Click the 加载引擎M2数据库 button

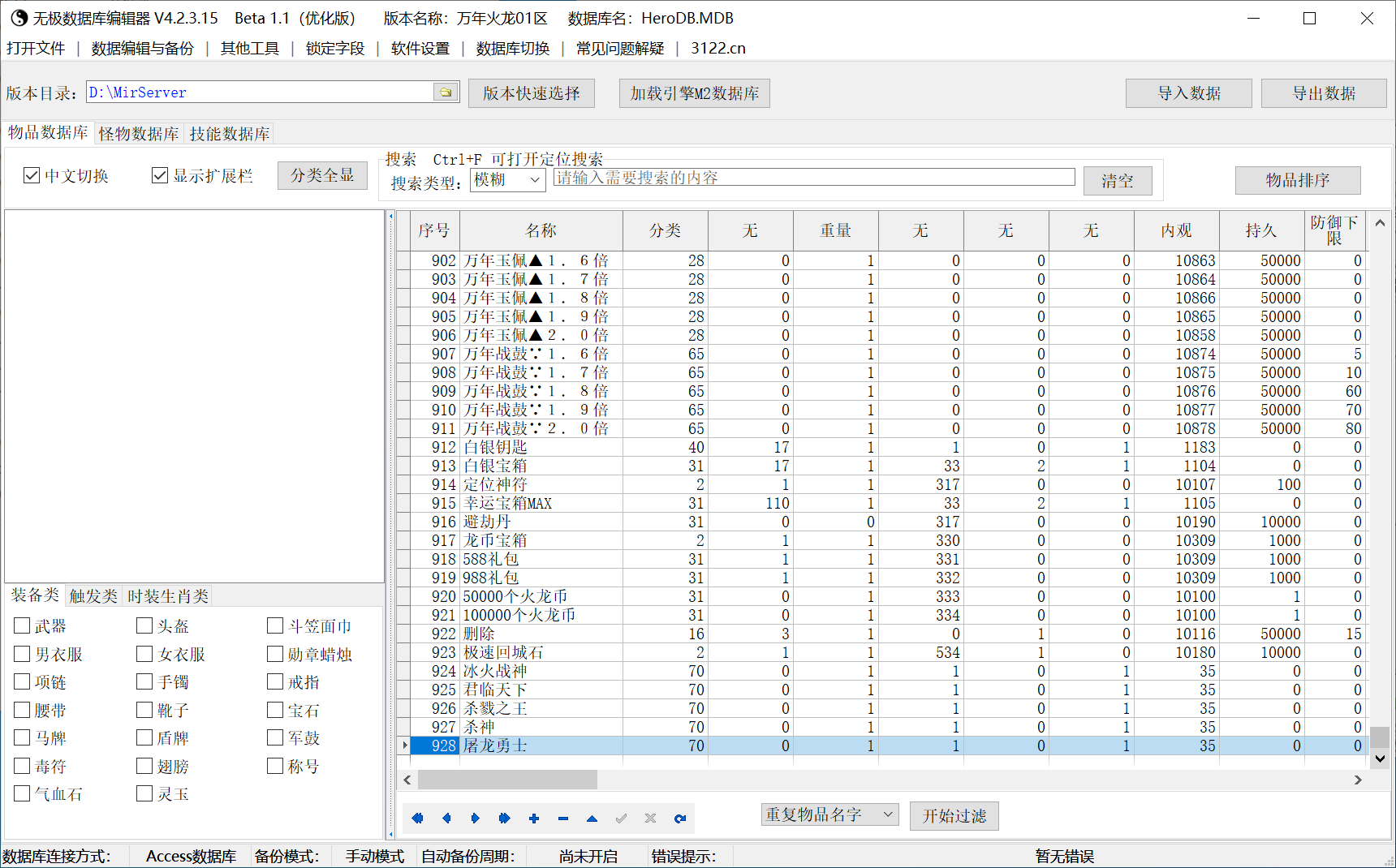[x=695, y=93]
